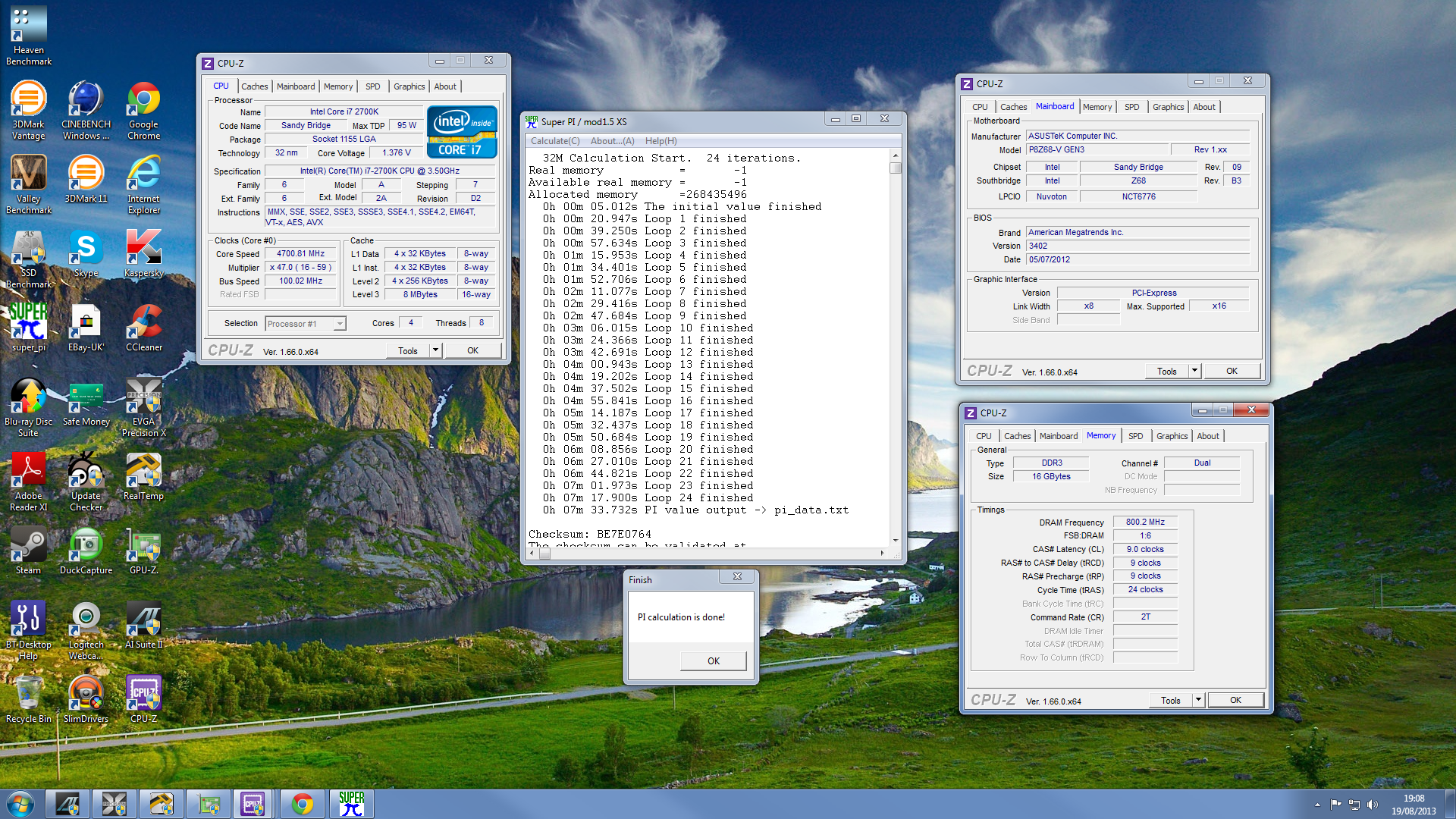Click Super PI scroll down arrow
The width and height of the screenshot is (1456, 819).
tap(895, 540)
